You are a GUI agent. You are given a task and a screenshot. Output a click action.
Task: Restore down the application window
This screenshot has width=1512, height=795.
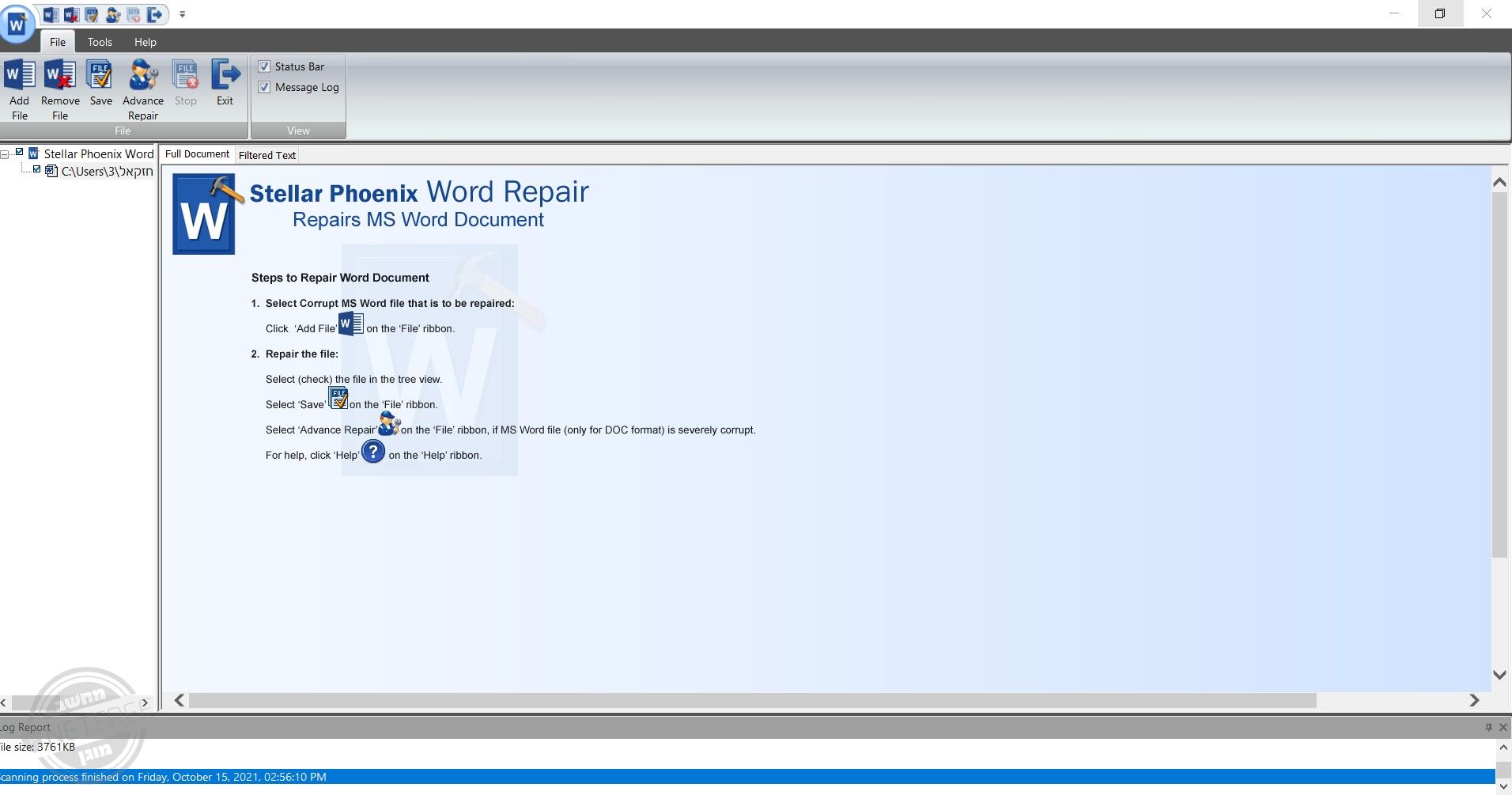click(x=1440, y=13)
